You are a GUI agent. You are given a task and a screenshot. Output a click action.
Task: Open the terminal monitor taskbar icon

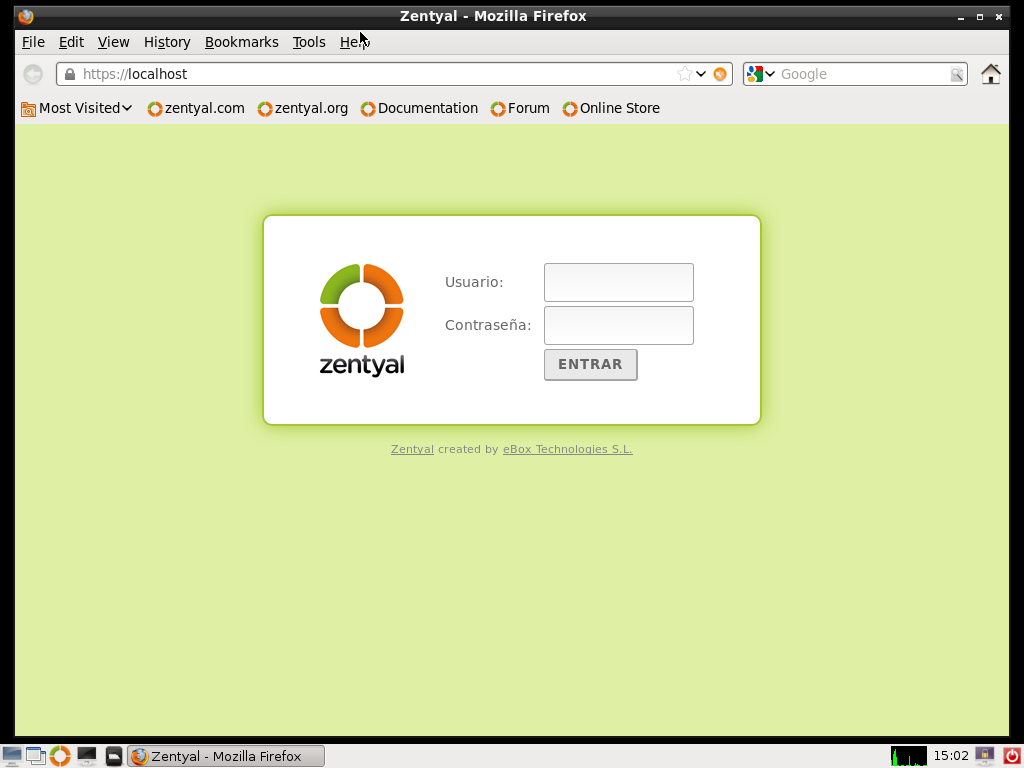pyautogui.click(x=86, y=756)
